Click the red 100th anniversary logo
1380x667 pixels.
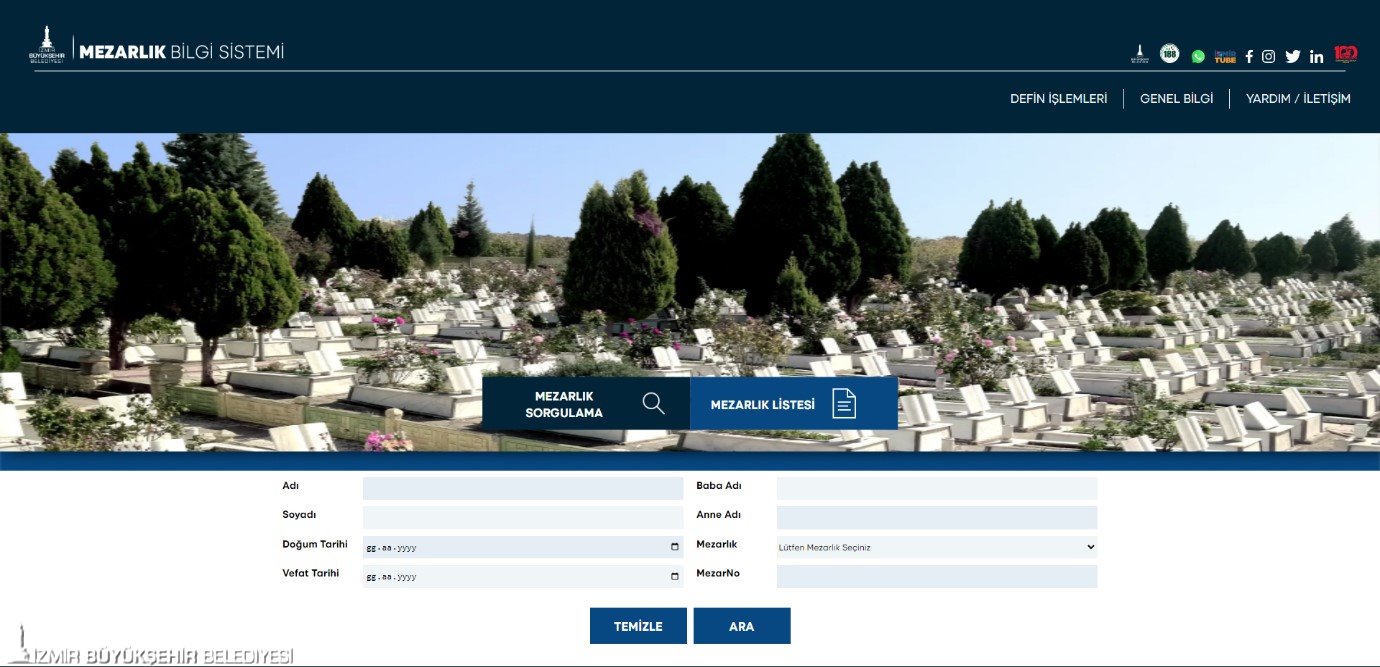tap(1345, 54)
